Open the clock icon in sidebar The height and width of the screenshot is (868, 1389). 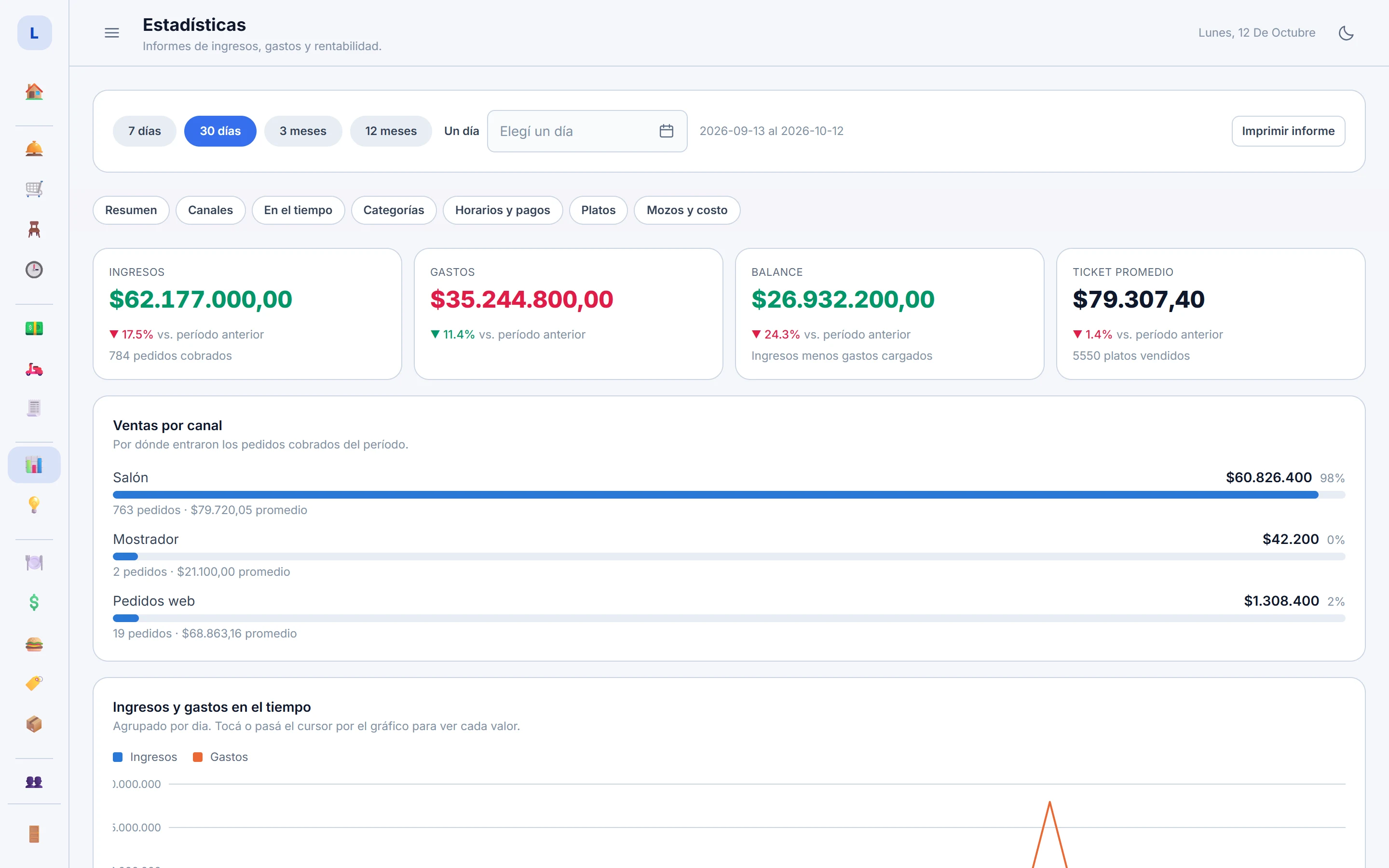click(34, 270)
